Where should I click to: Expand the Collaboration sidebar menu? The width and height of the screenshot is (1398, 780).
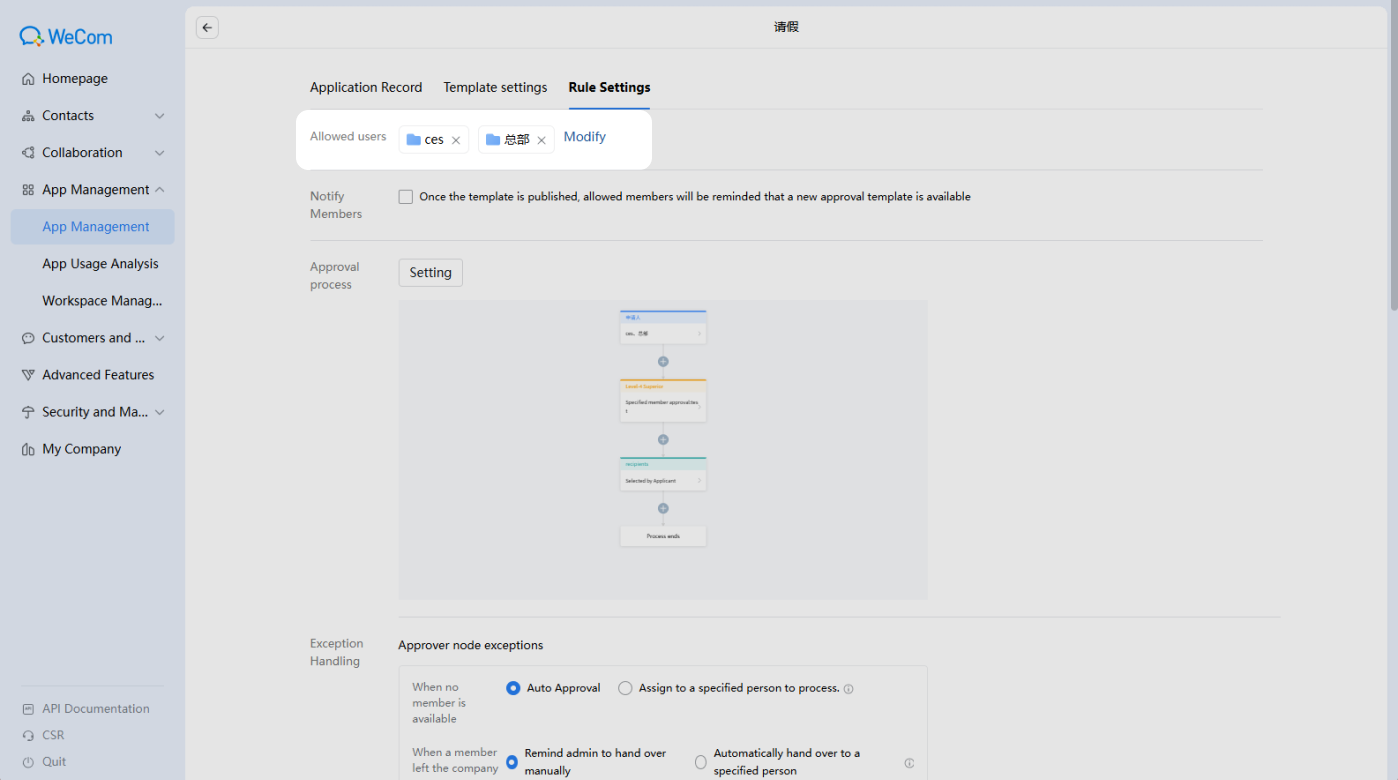[x=92, y=153]
